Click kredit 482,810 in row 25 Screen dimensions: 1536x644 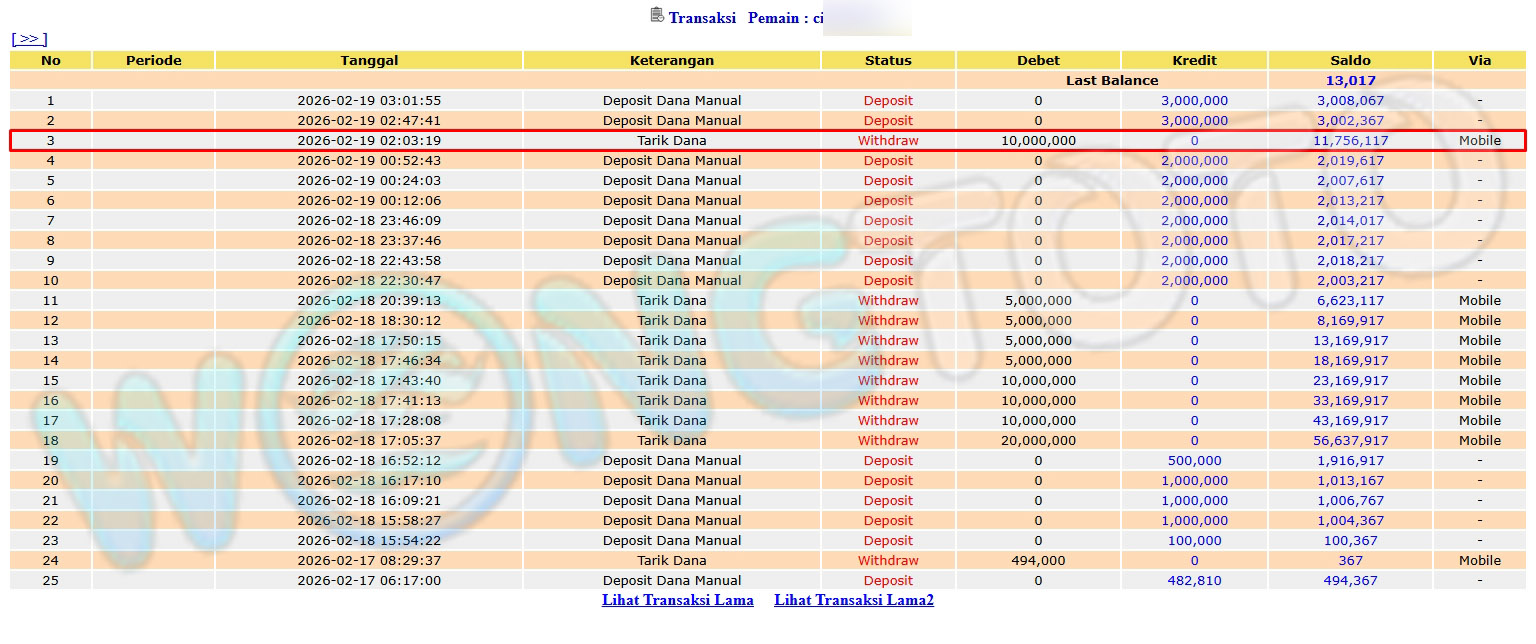tap(1194, 580)
